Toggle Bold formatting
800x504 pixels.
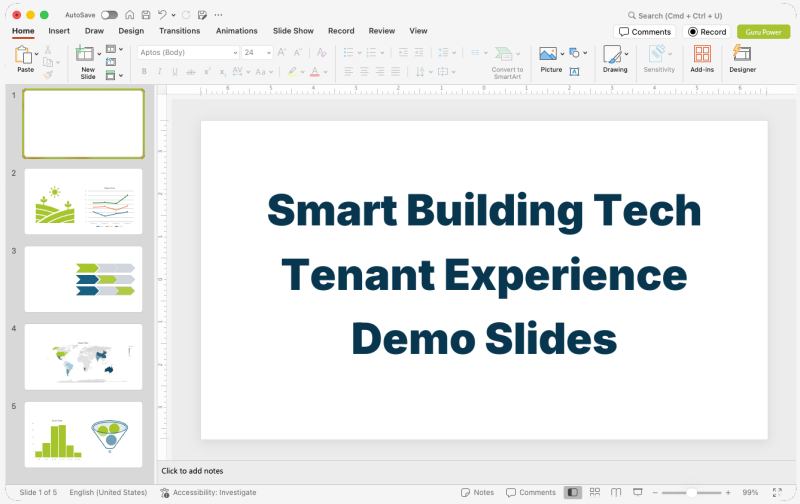pyautogui.click(x=144, y=71)
